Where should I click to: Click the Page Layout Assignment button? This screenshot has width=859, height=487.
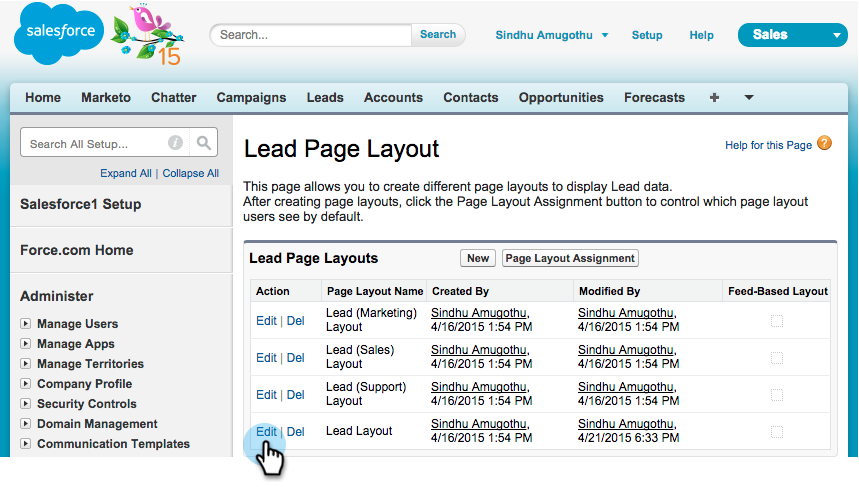[570, 258]
